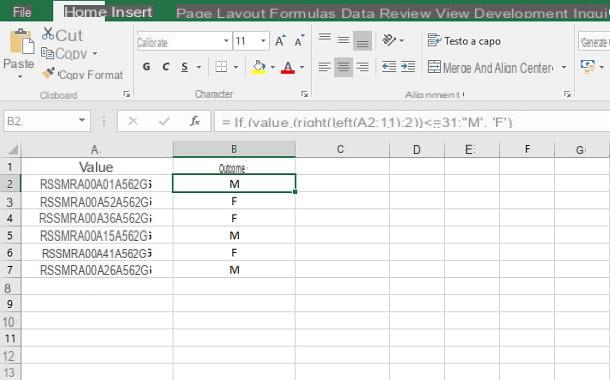Center text horizontally
610x380 pixels.
(343, 67)
